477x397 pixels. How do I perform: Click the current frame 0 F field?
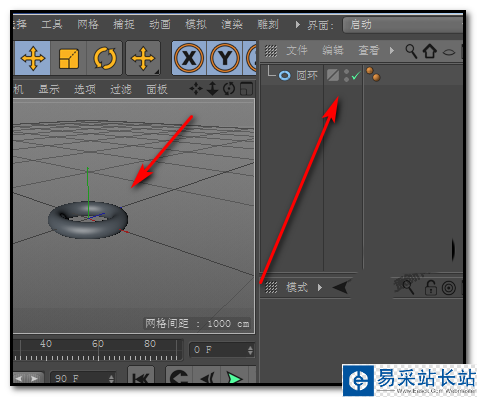point(222,350)
